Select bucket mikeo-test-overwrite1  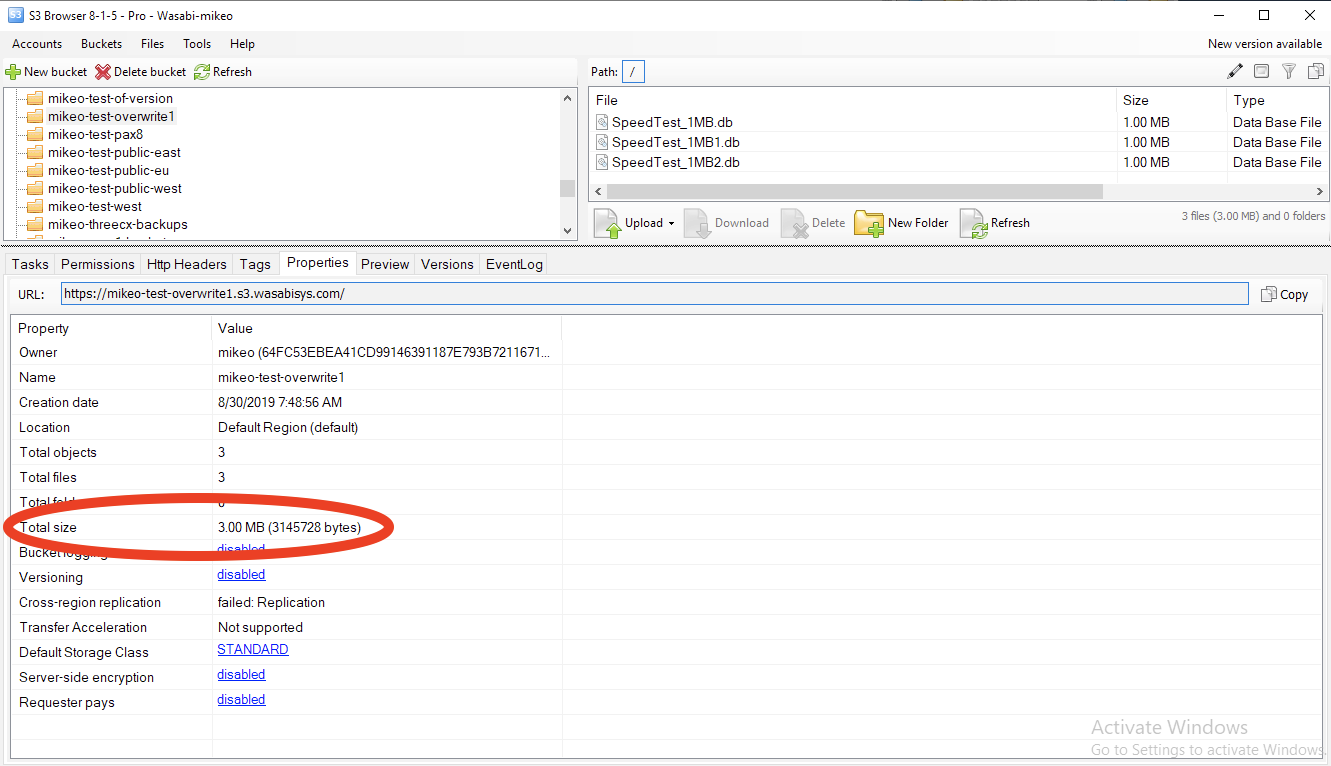111,116
